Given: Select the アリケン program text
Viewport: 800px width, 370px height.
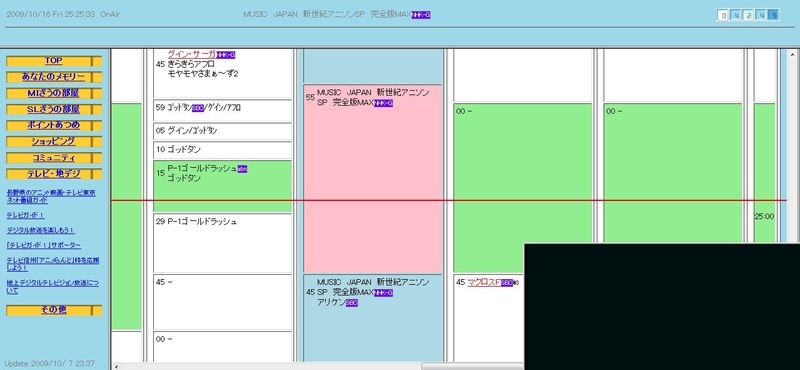Looking at the screenshot, I should point(331,303).
